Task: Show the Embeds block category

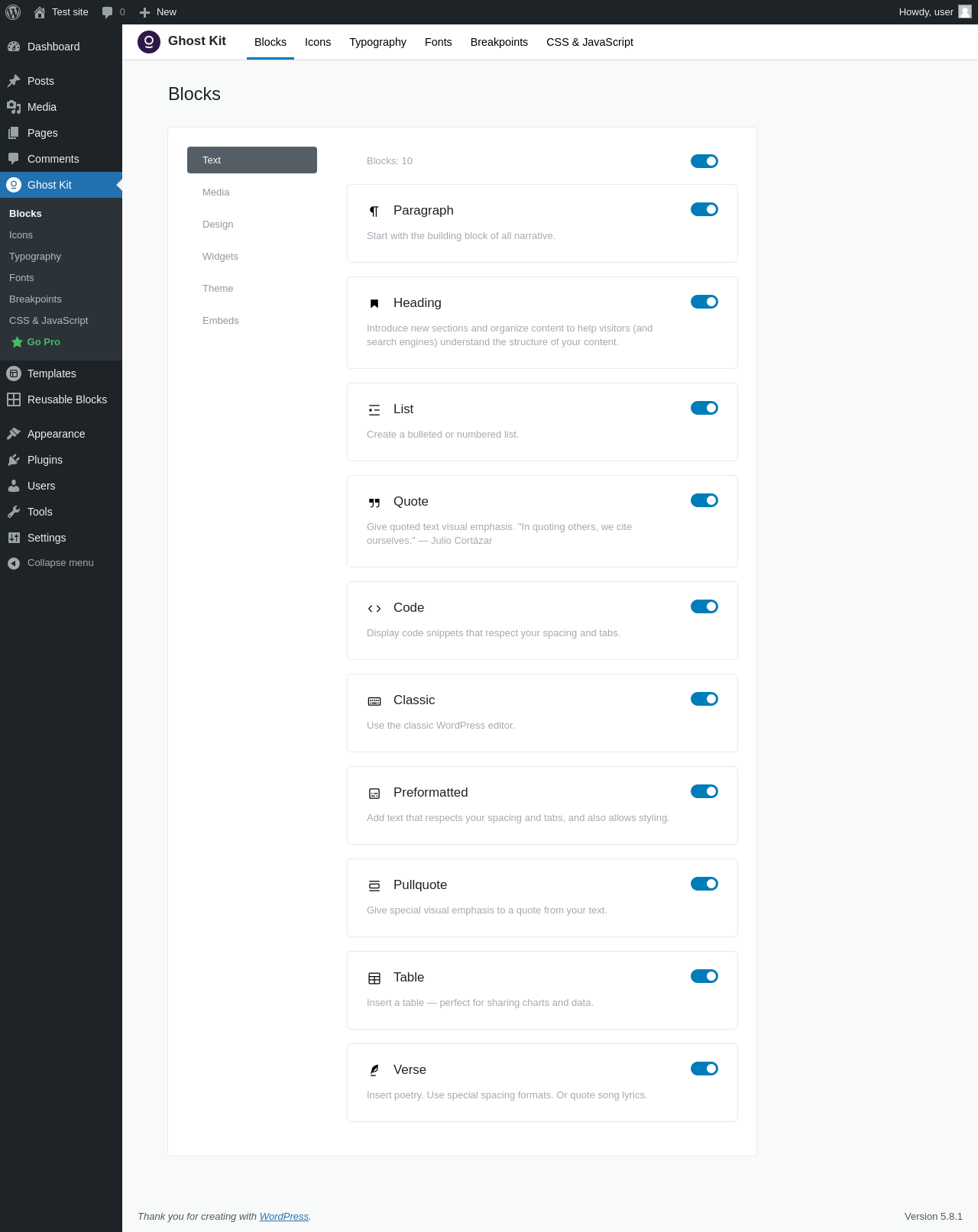Action: click(x=252, y=321)
